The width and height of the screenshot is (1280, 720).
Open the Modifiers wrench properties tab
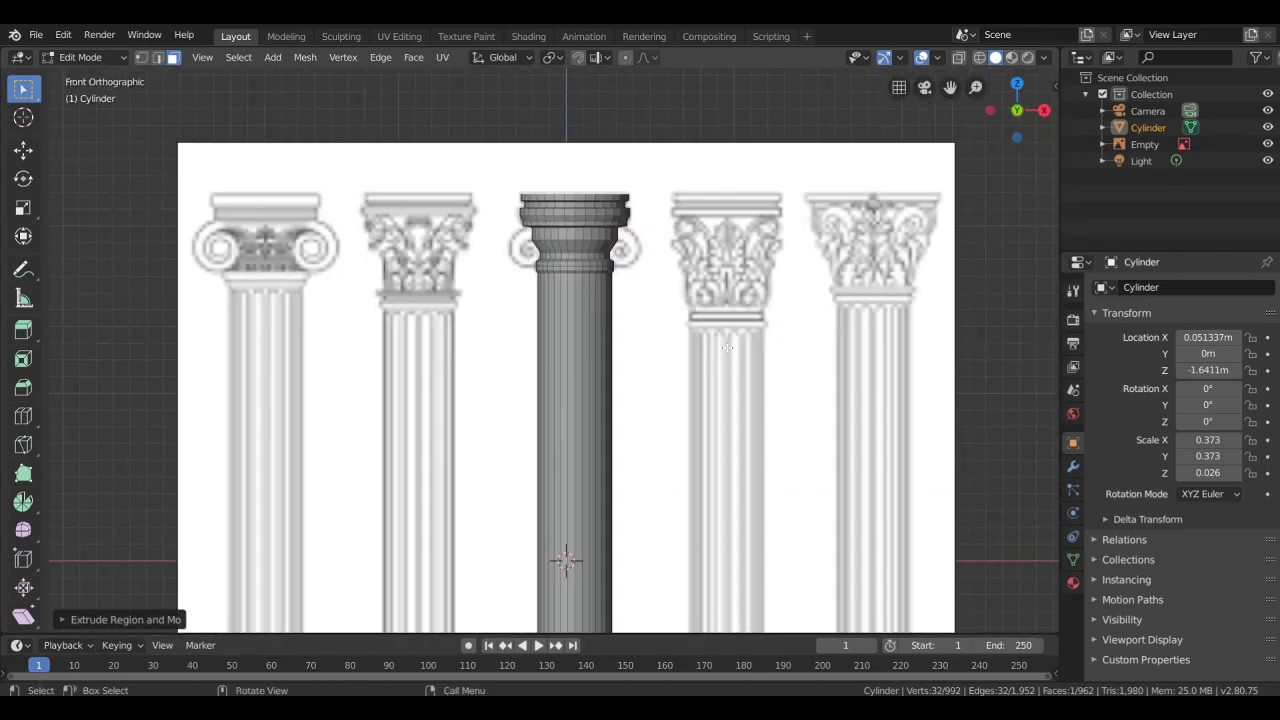(x=1073, y=466)
